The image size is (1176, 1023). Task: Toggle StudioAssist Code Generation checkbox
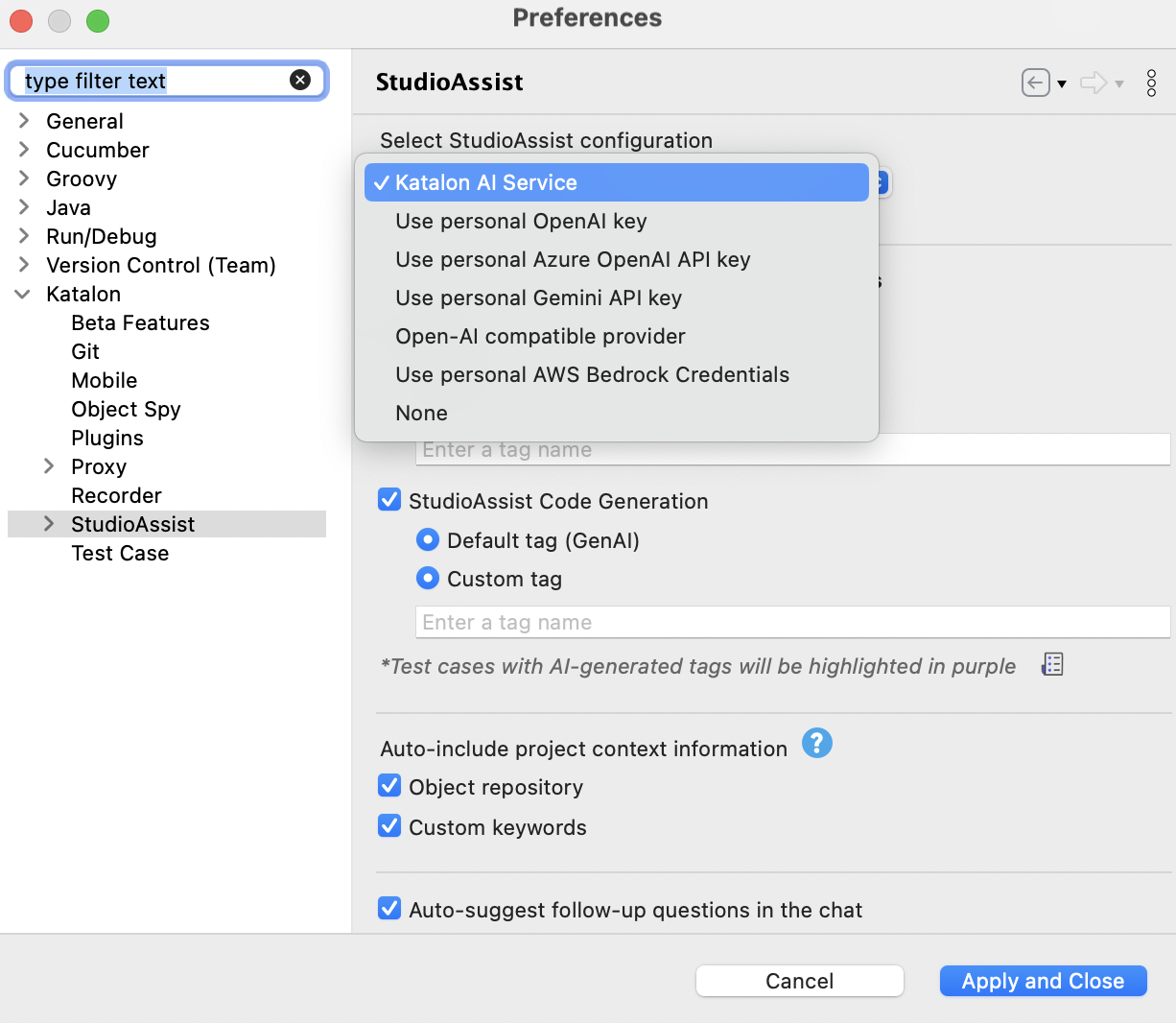coord(389,500)
